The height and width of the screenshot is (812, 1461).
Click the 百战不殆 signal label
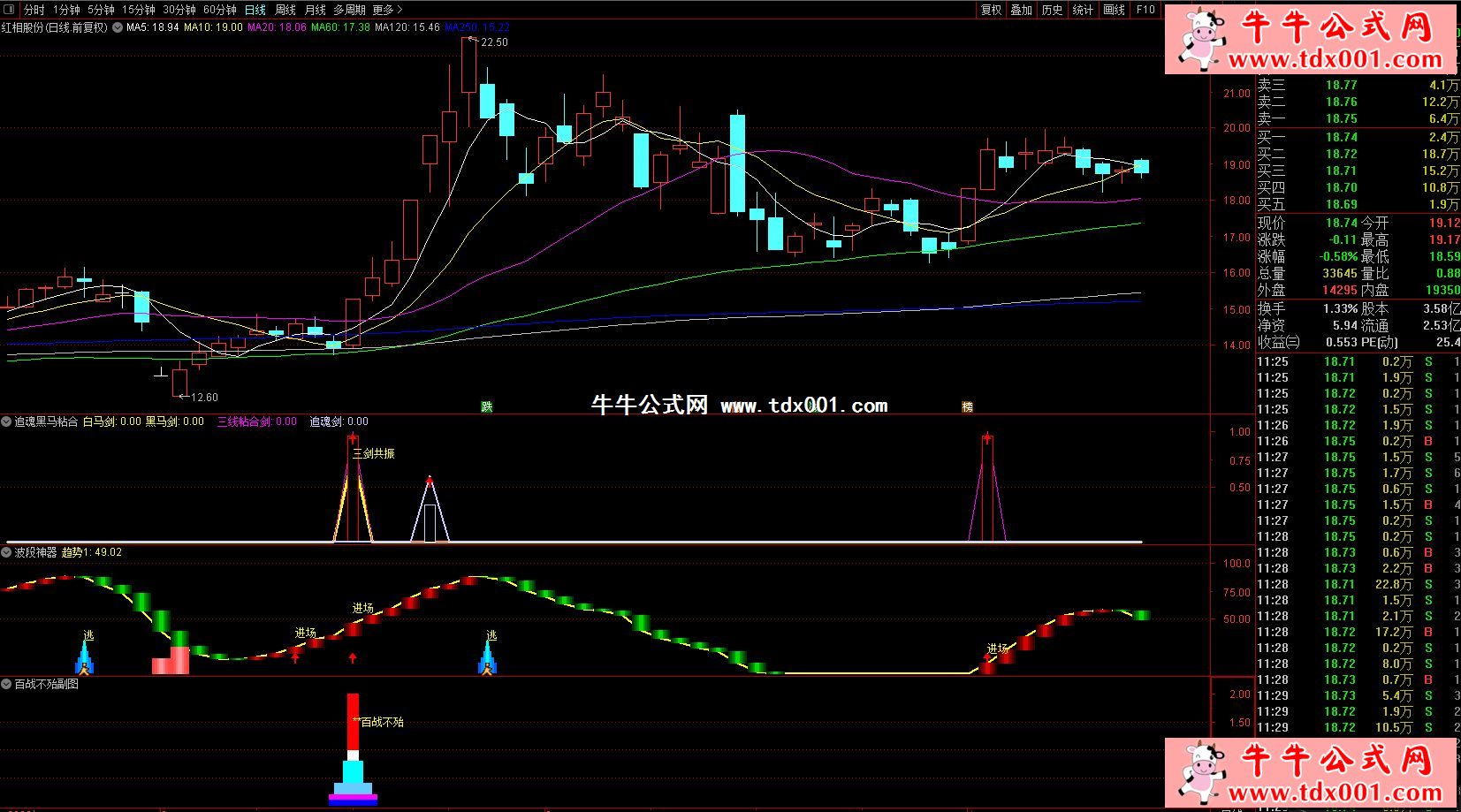[382, 722]
